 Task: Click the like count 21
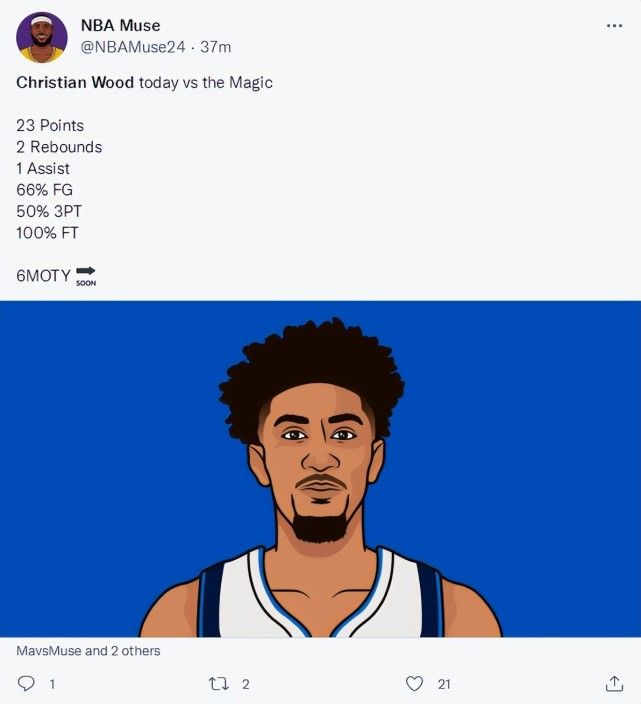pyautogui.click(x=444, y=684)
